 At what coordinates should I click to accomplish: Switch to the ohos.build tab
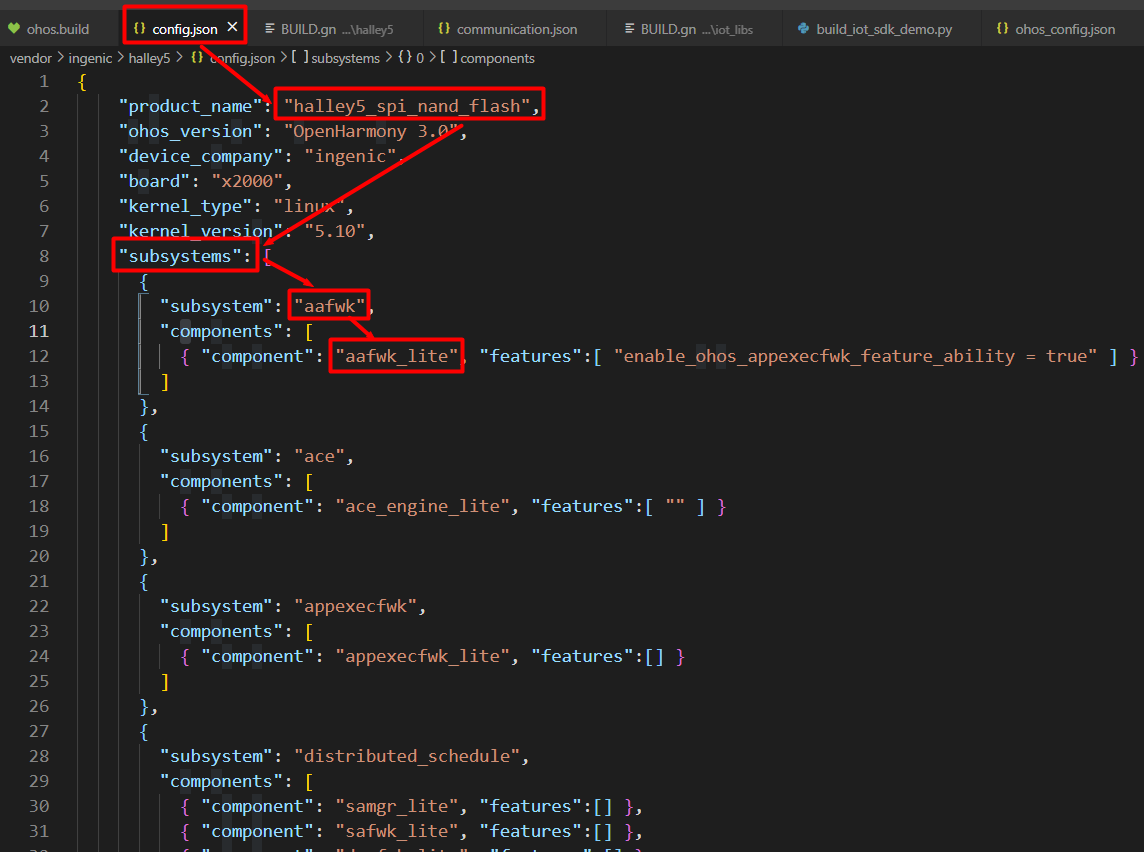[x=57, y=29]
